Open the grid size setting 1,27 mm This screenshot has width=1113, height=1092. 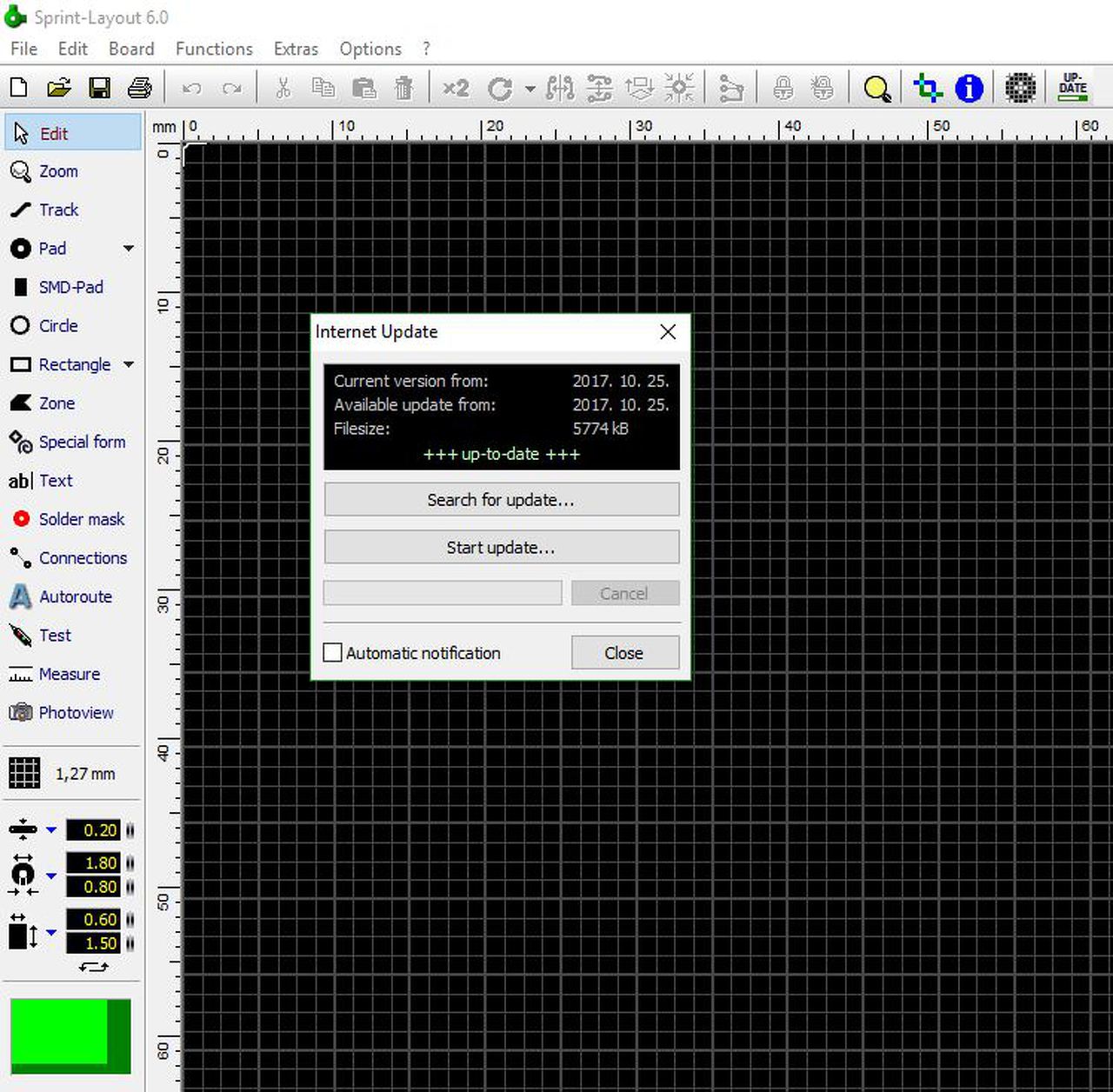63,773
